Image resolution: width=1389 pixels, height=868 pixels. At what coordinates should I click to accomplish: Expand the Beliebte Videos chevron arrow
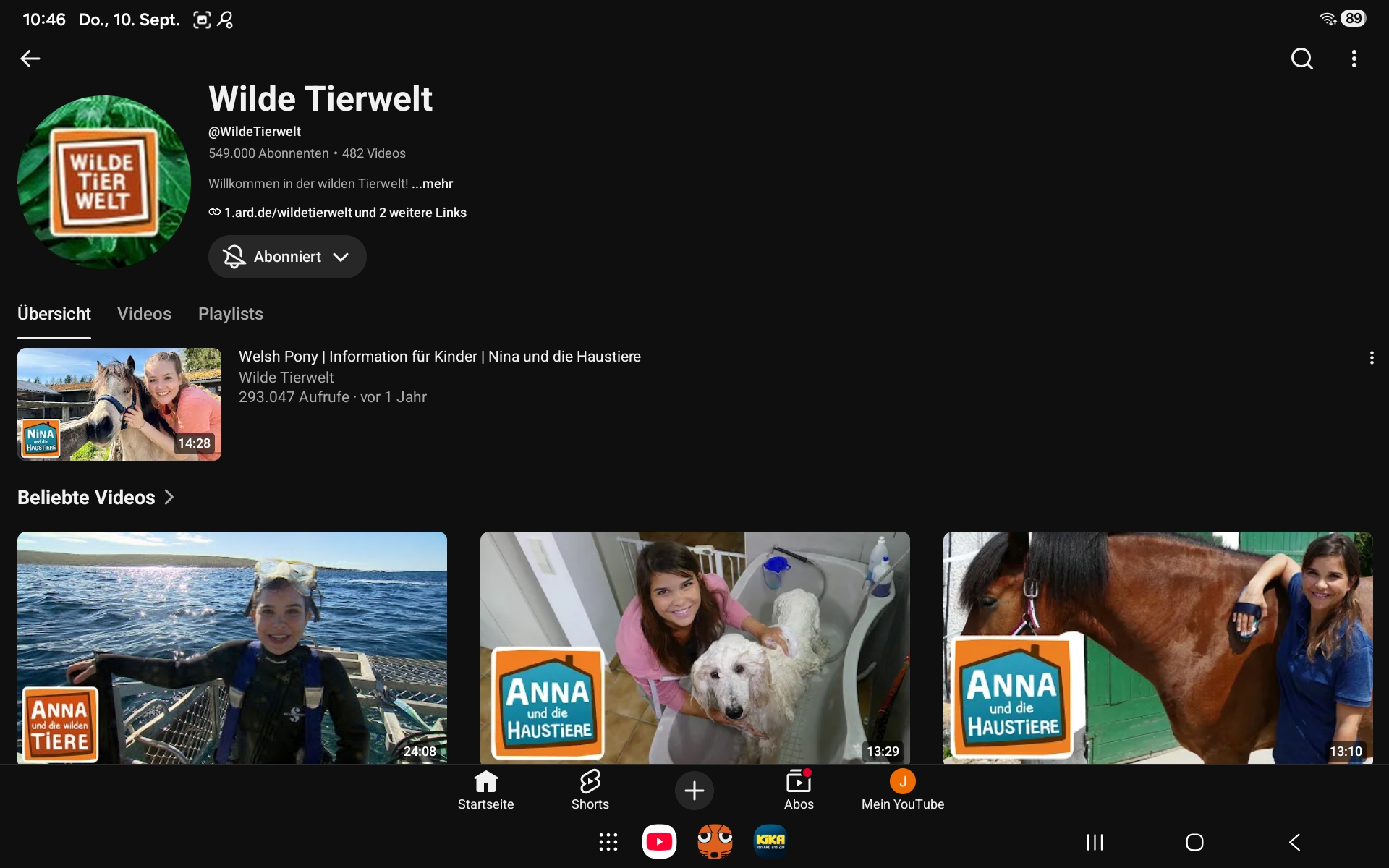point(169,497)
